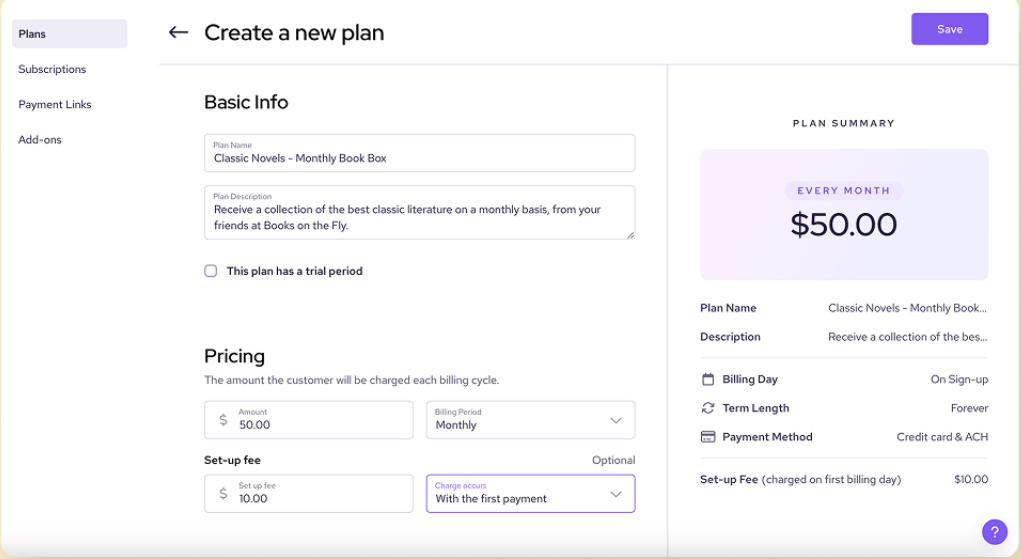Click the Term Length refresh icon
Viewport: 1021px width, 559px height.
coord(708,408)
